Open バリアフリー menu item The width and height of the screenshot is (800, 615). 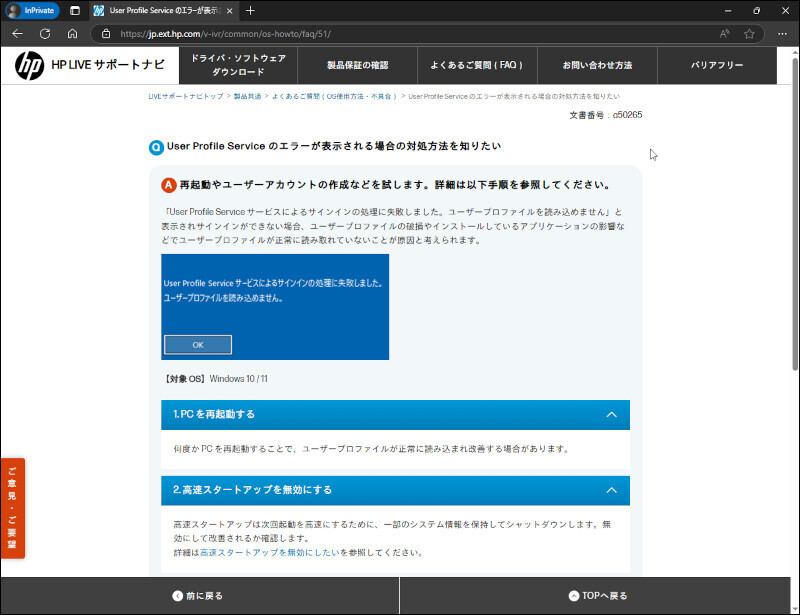(717, 65)
